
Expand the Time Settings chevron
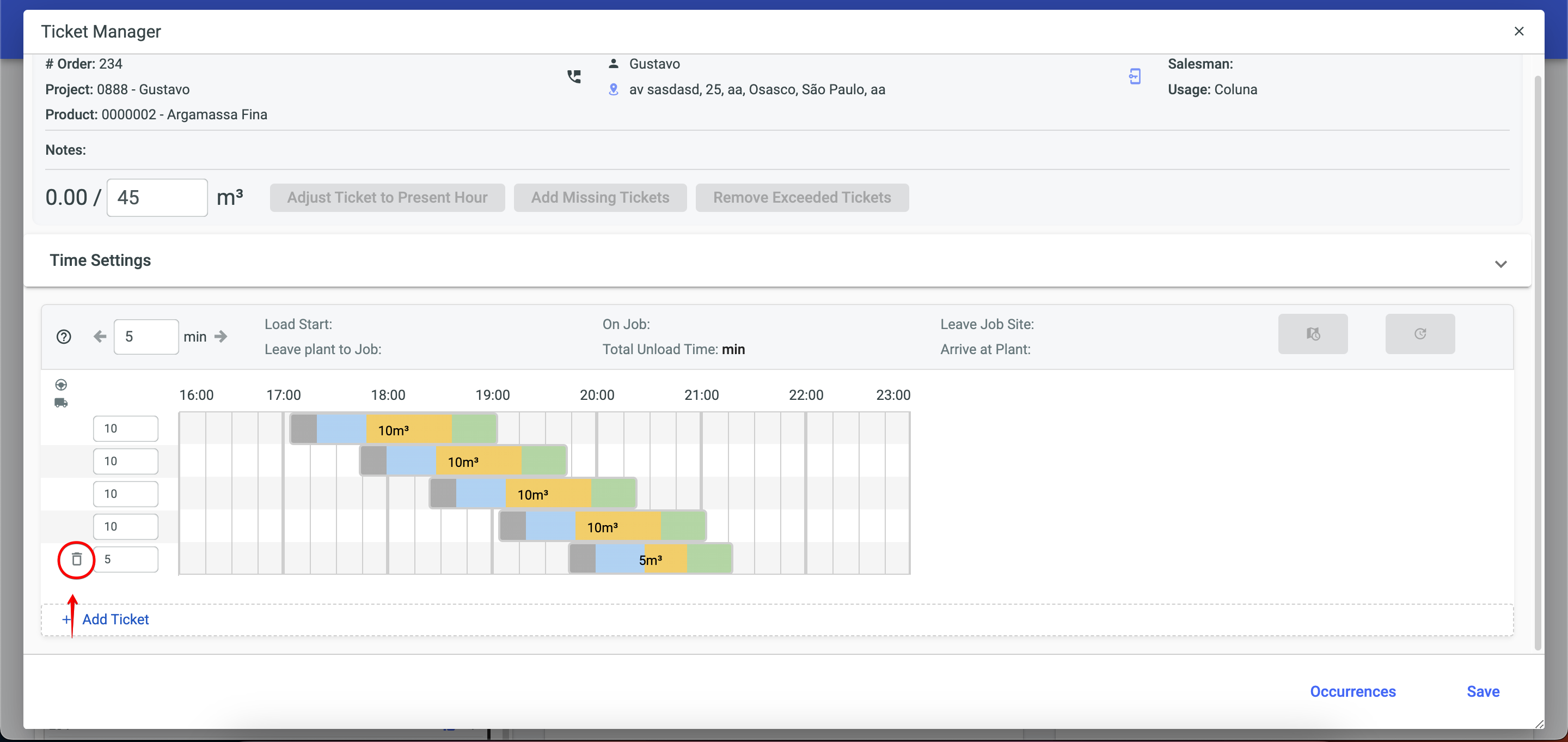coord(1500,264)
